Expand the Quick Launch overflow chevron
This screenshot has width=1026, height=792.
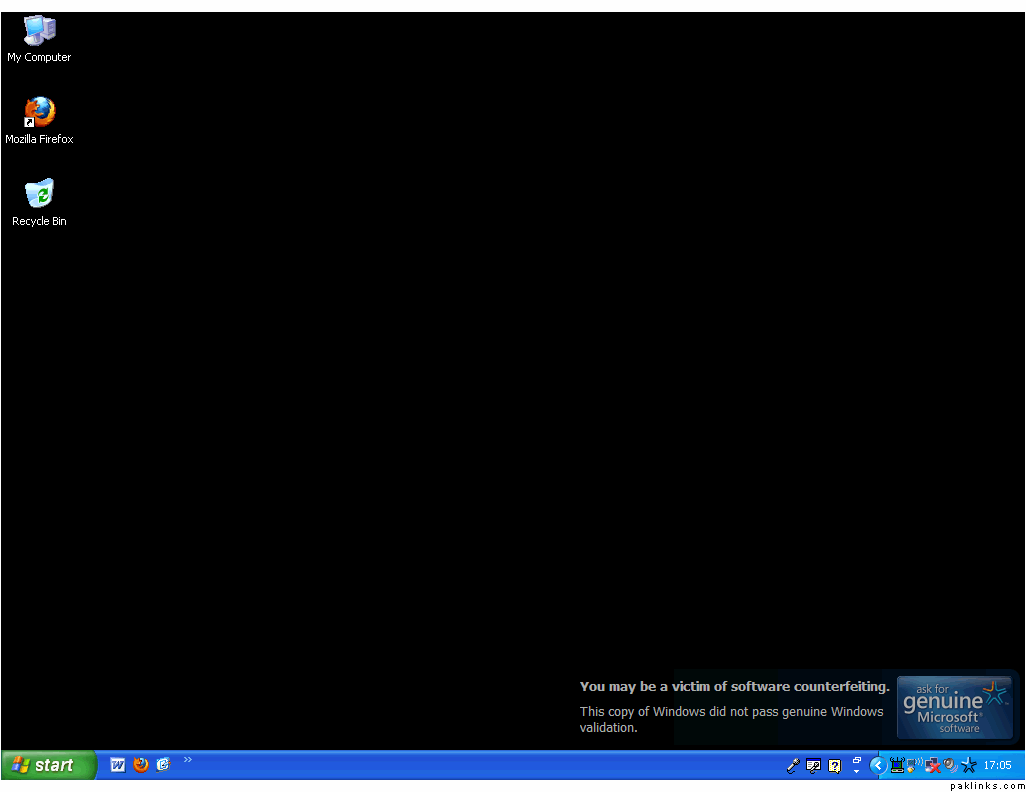point(188,760)
